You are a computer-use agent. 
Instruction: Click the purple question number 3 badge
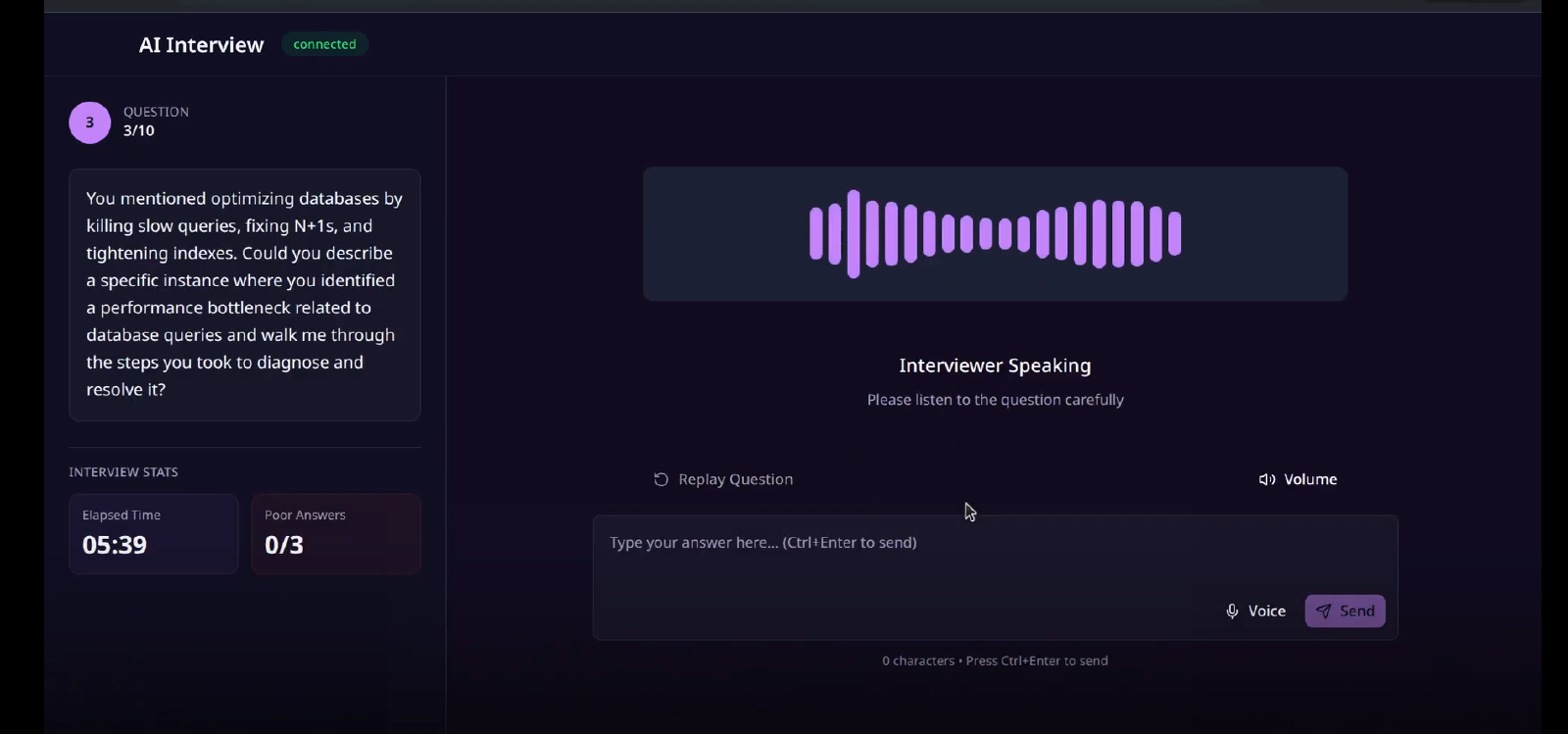(x=89, y=122)
